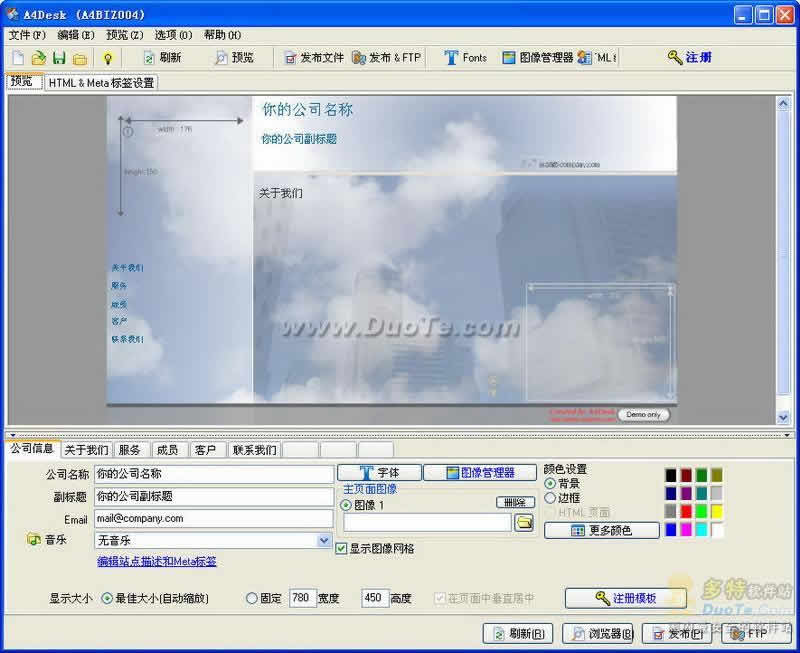Open the 编辑(E) menu

pyautogui.click(x=76, y=35)
